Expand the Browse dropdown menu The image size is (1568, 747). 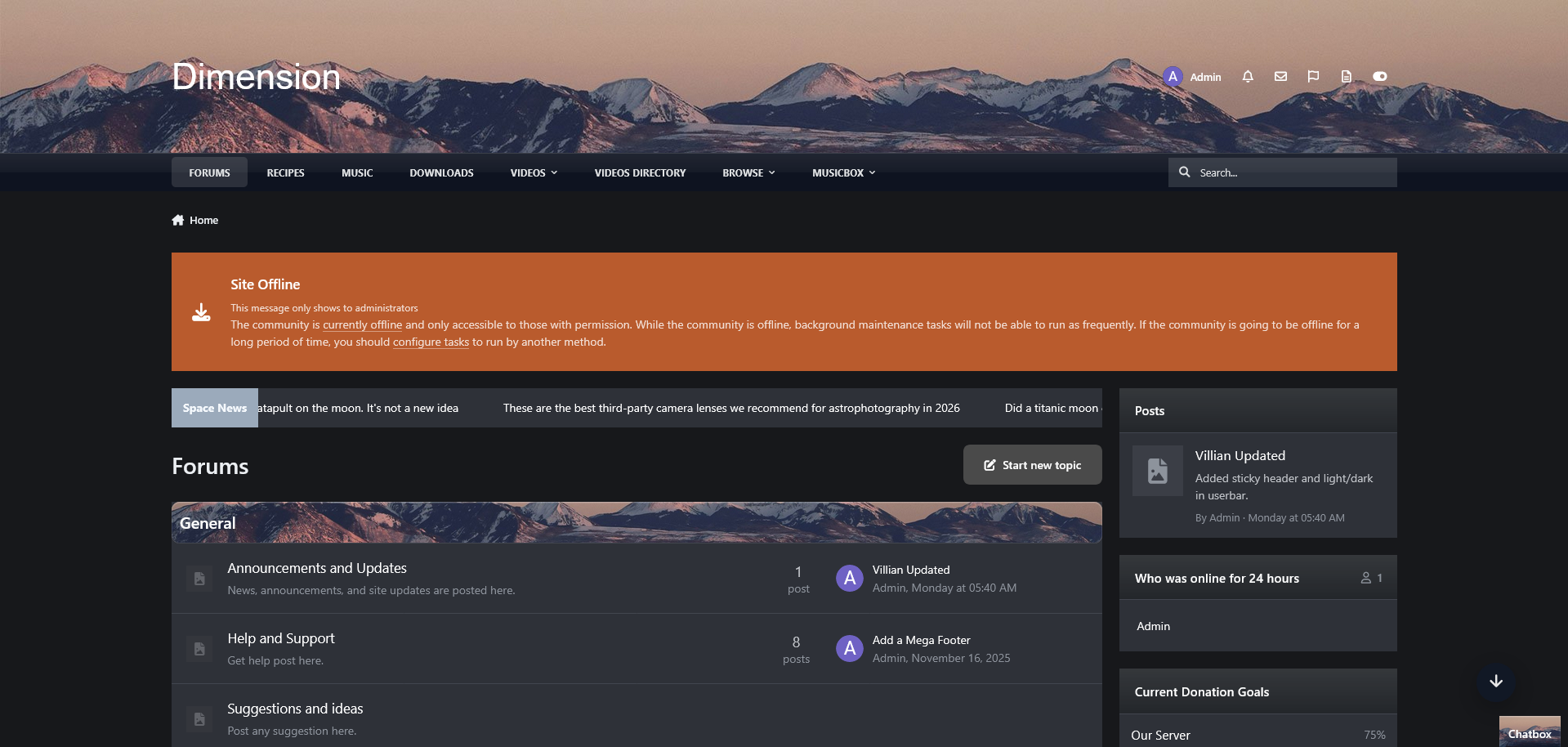748,172
